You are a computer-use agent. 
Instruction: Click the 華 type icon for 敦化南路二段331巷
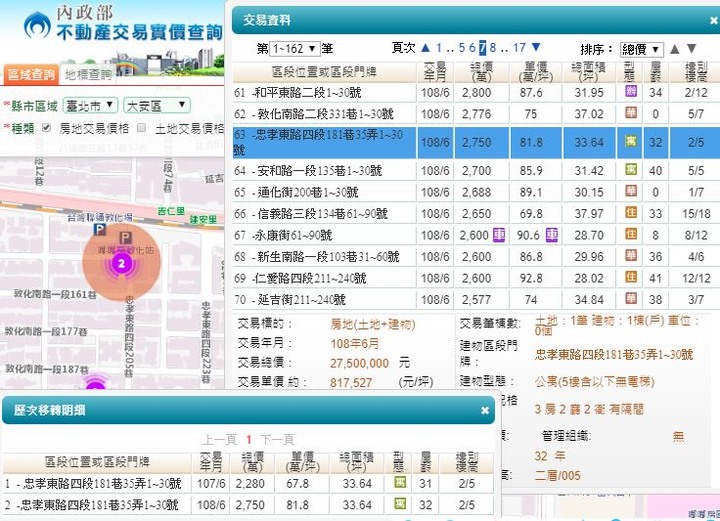pyautogui.click(x=631, y=112)
